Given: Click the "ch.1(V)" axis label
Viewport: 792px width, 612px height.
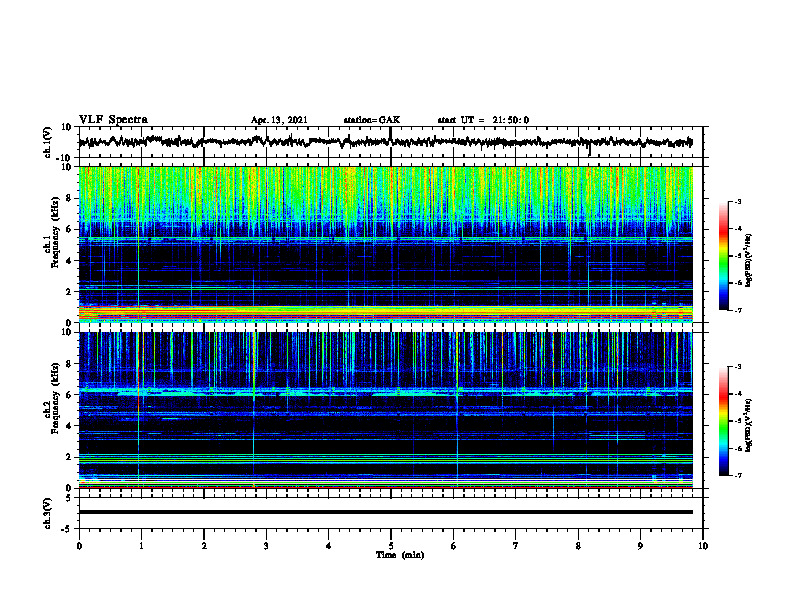Looking at the screenshot, I should click(48, 142).
